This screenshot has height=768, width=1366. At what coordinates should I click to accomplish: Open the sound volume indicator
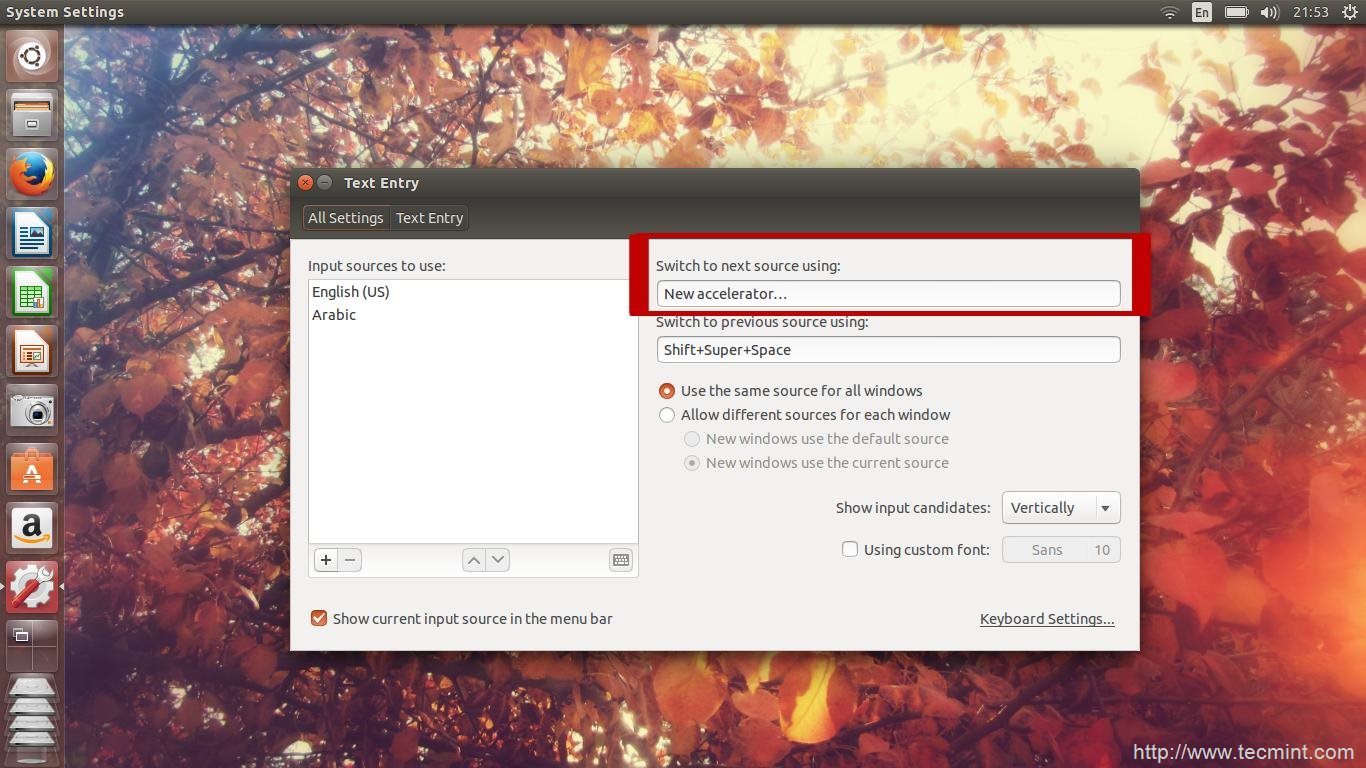(x=1270, y=12)
